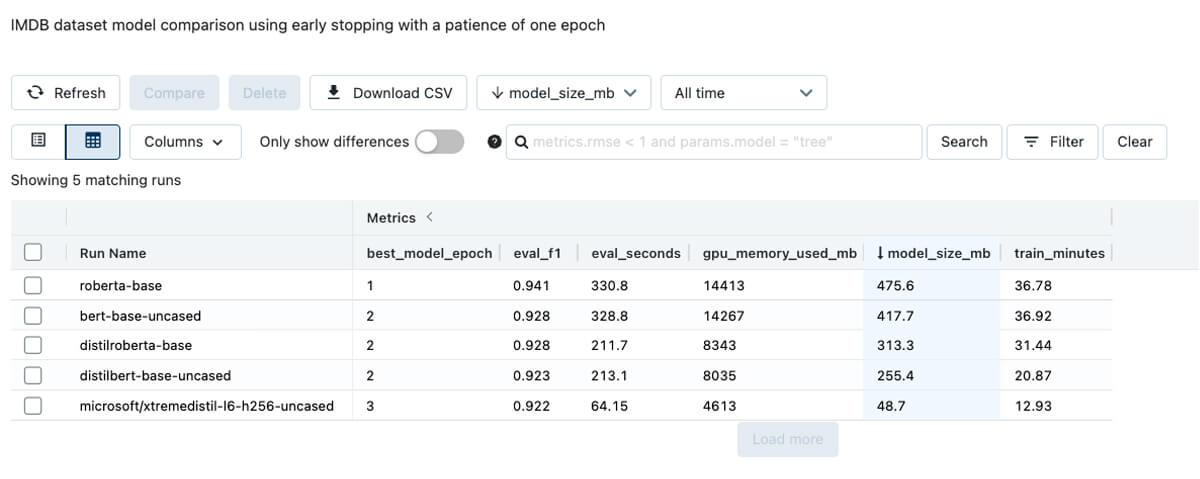Switch to compact list view icon
The height and width of the screenshot is (479, 1200).
coord(38,142)
